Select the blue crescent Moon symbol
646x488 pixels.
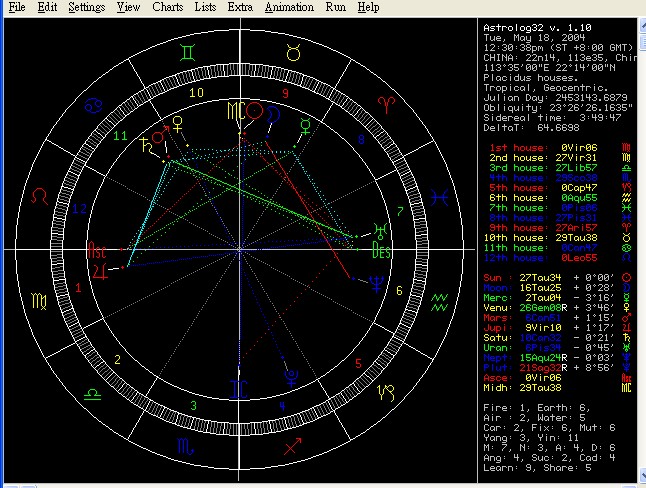coord(270,116)
